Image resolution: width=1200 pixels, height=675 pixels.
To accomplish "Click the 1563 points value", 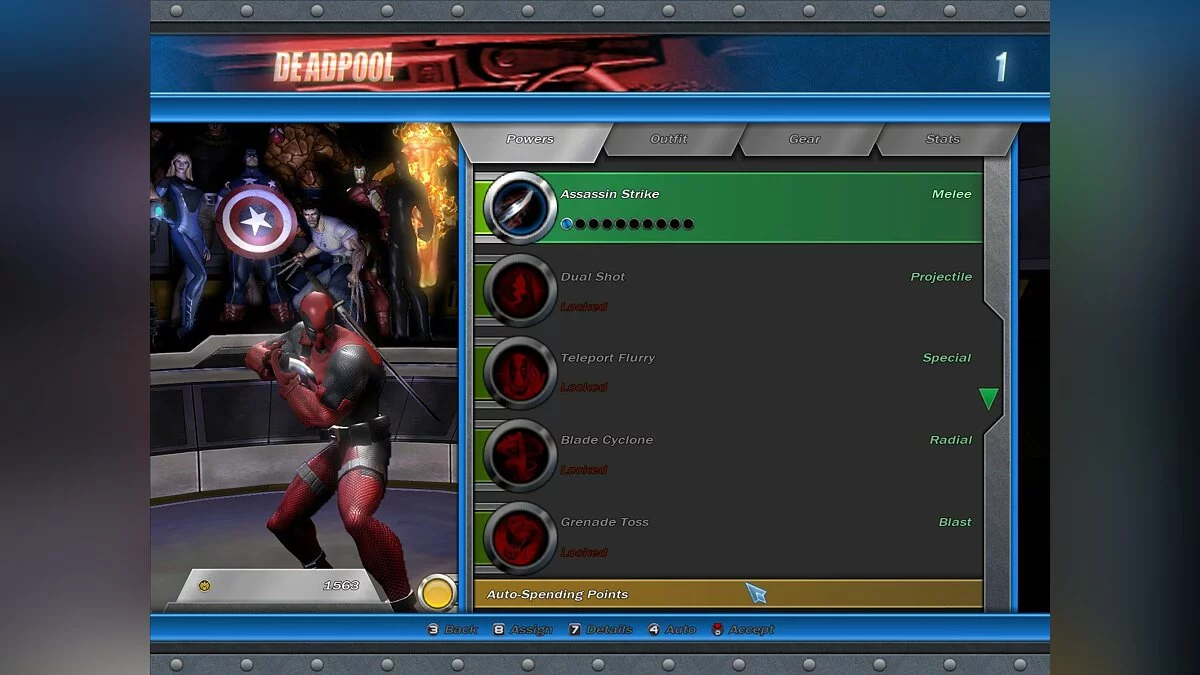I will [x=341, y=585].
